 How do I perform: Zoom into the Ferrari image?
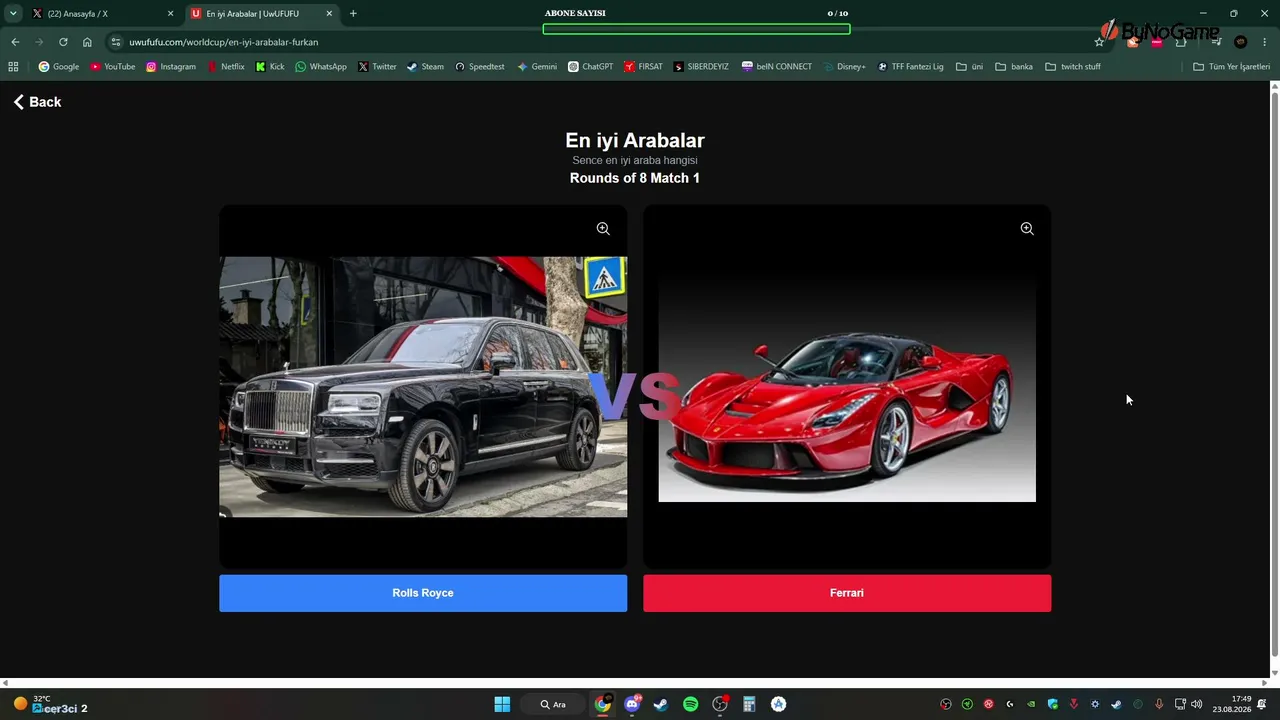click(x=1027, y=229)
